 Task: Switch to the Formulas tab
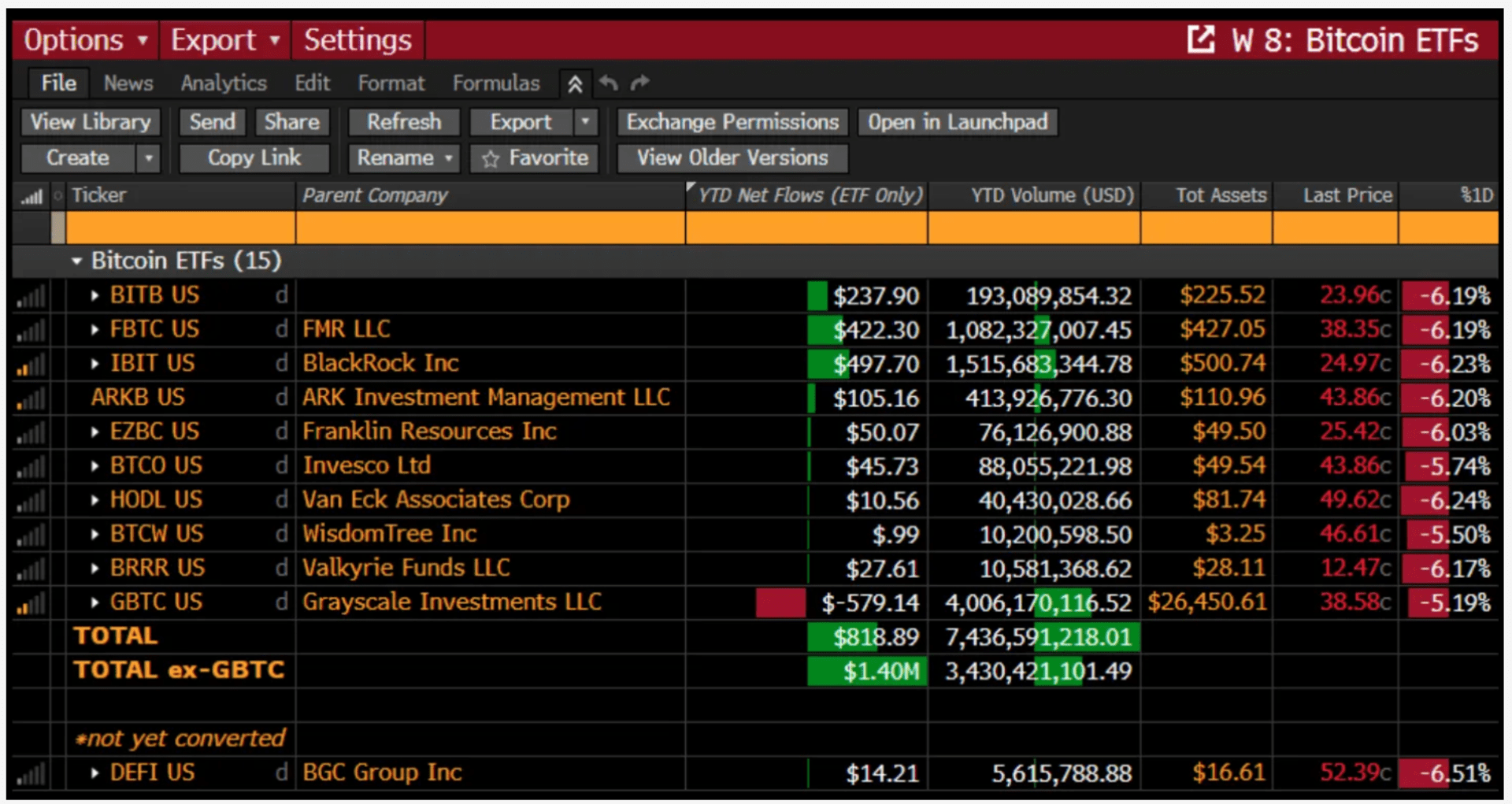tap(496, 83)
